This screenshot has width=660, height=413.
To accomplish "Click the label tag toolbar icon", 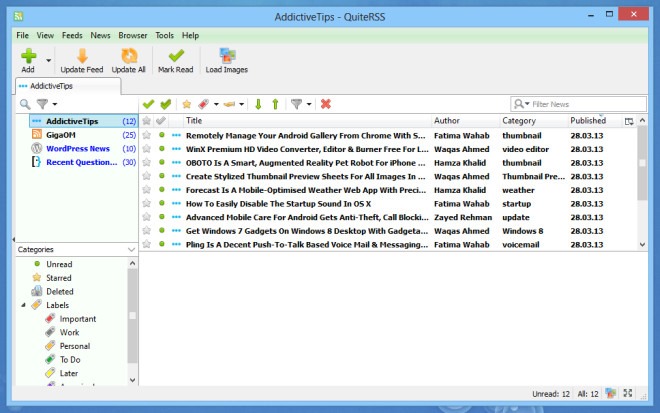I will 204,104.
